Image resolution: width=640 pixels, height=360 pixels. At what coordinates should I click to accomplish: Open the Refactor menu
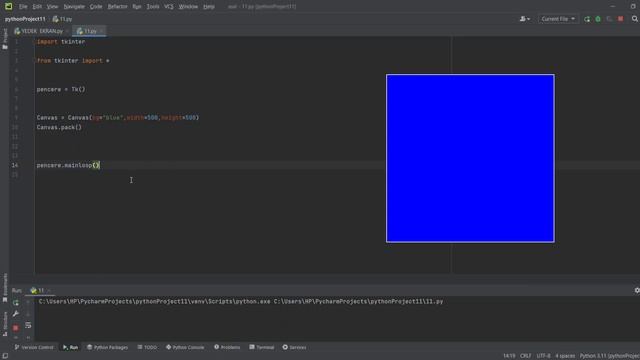118,7
